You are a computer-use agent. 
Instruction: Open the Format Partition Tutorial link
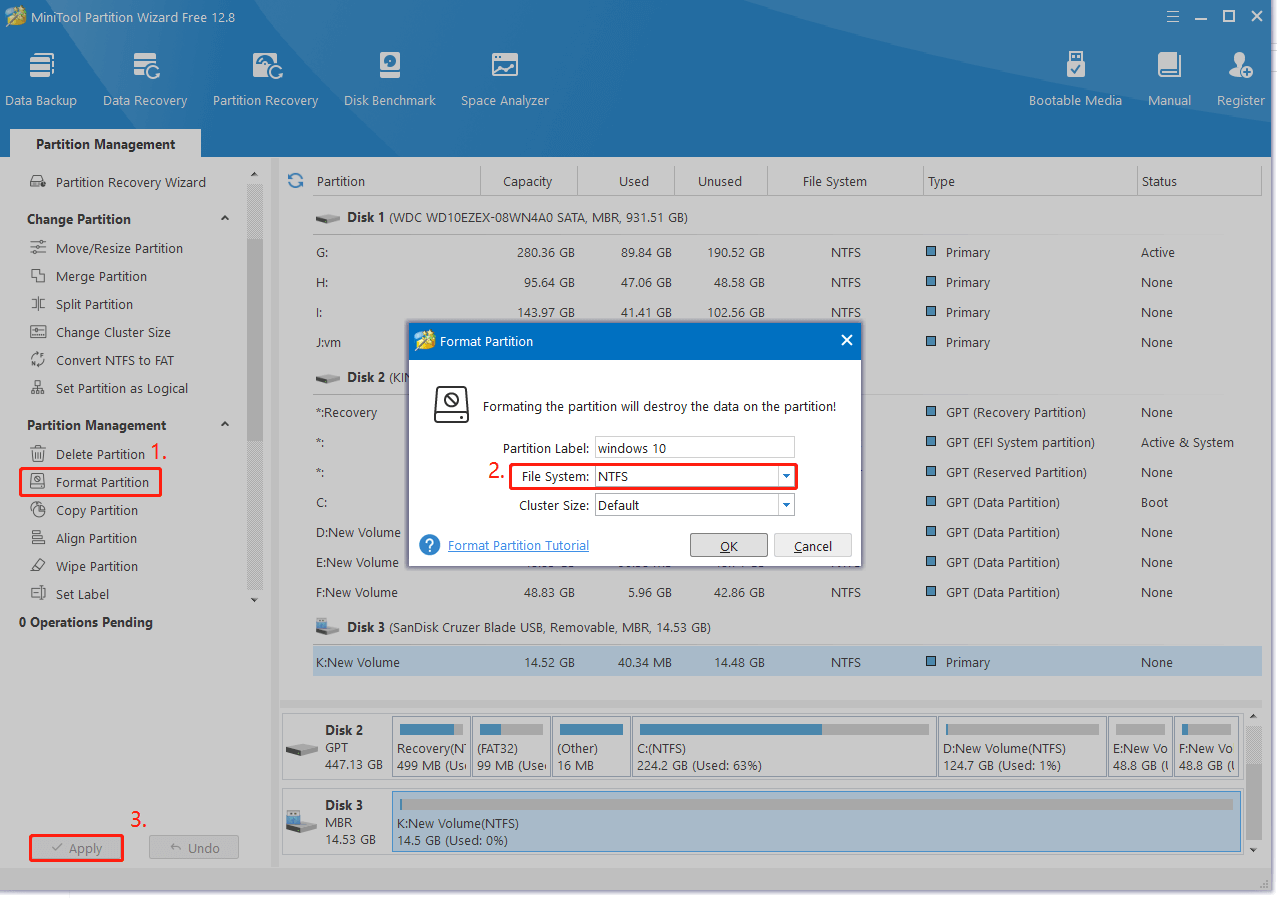coord(518,545)
